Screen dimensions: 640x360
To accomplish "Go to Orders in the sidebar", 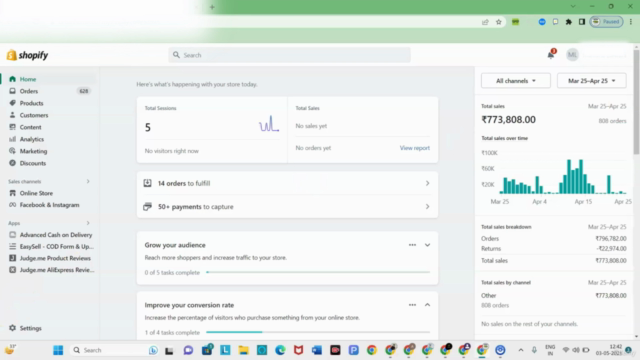I will click(x=29, y=91).
